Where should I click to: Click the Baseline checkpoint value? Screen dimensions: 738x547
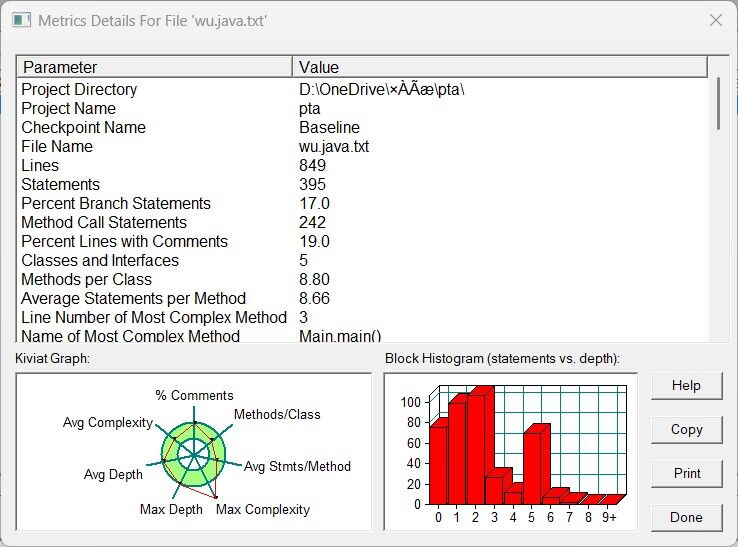coord(329,127)
